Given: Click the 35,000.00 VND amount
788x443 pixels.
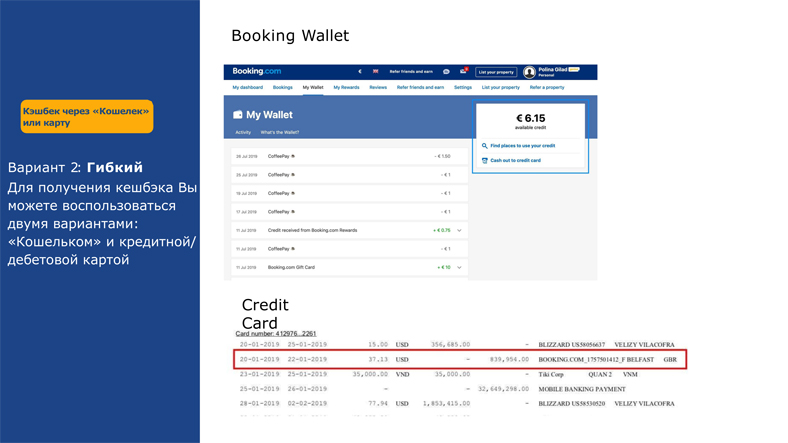Looking at the screenshot, I should click(380, 375).
